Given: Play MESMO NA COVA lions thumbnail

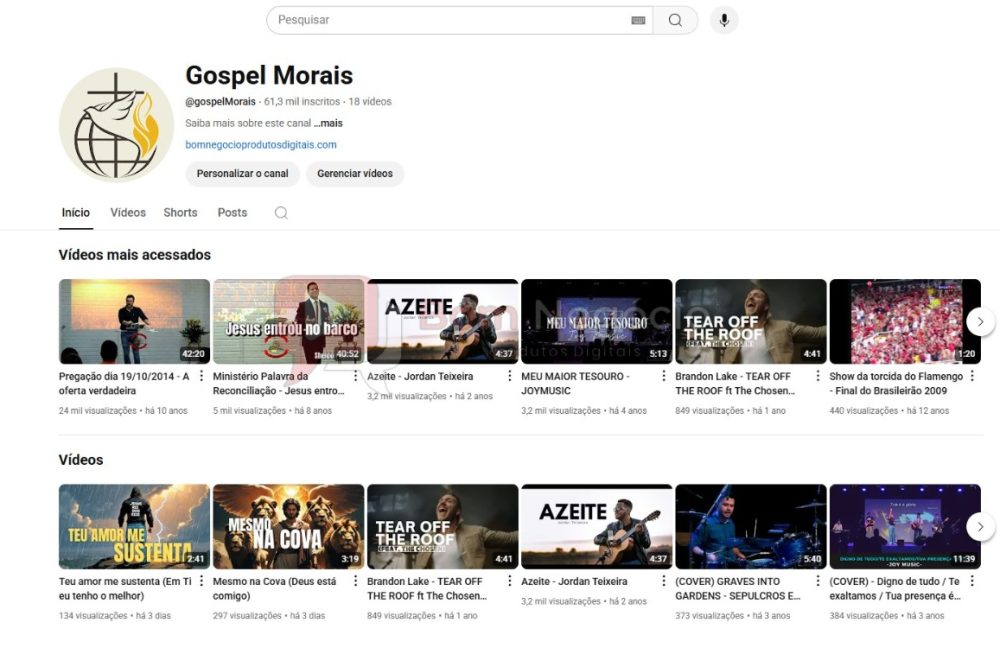Looking at the screenshot, I should coord(288,527).
